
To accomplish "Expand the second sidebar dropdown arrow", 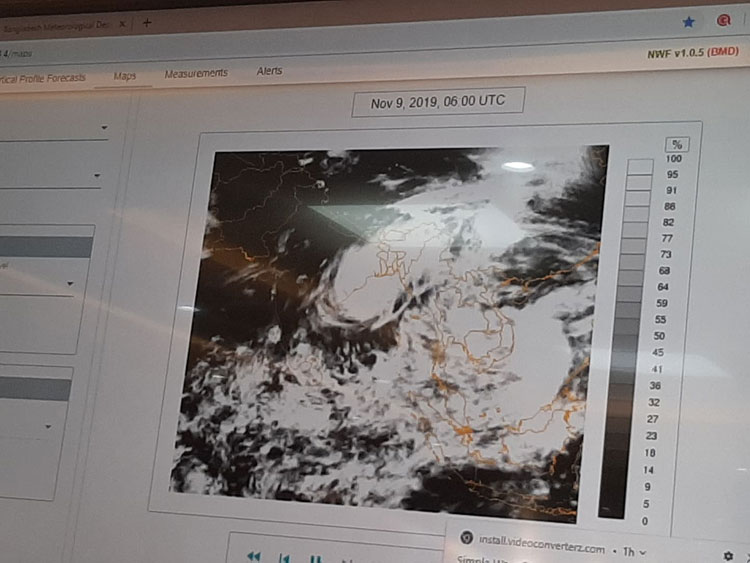I will click(x=97, y=177).
